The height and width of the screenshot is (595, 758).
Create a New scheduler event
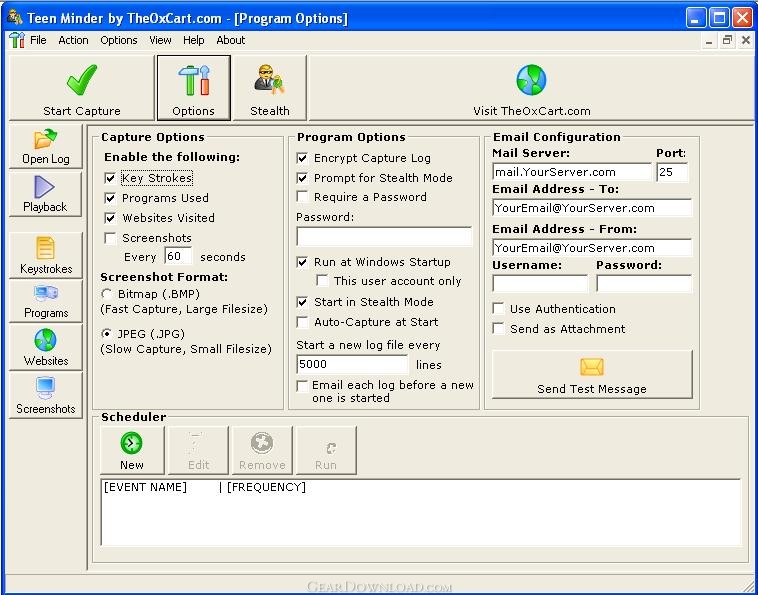132,450
